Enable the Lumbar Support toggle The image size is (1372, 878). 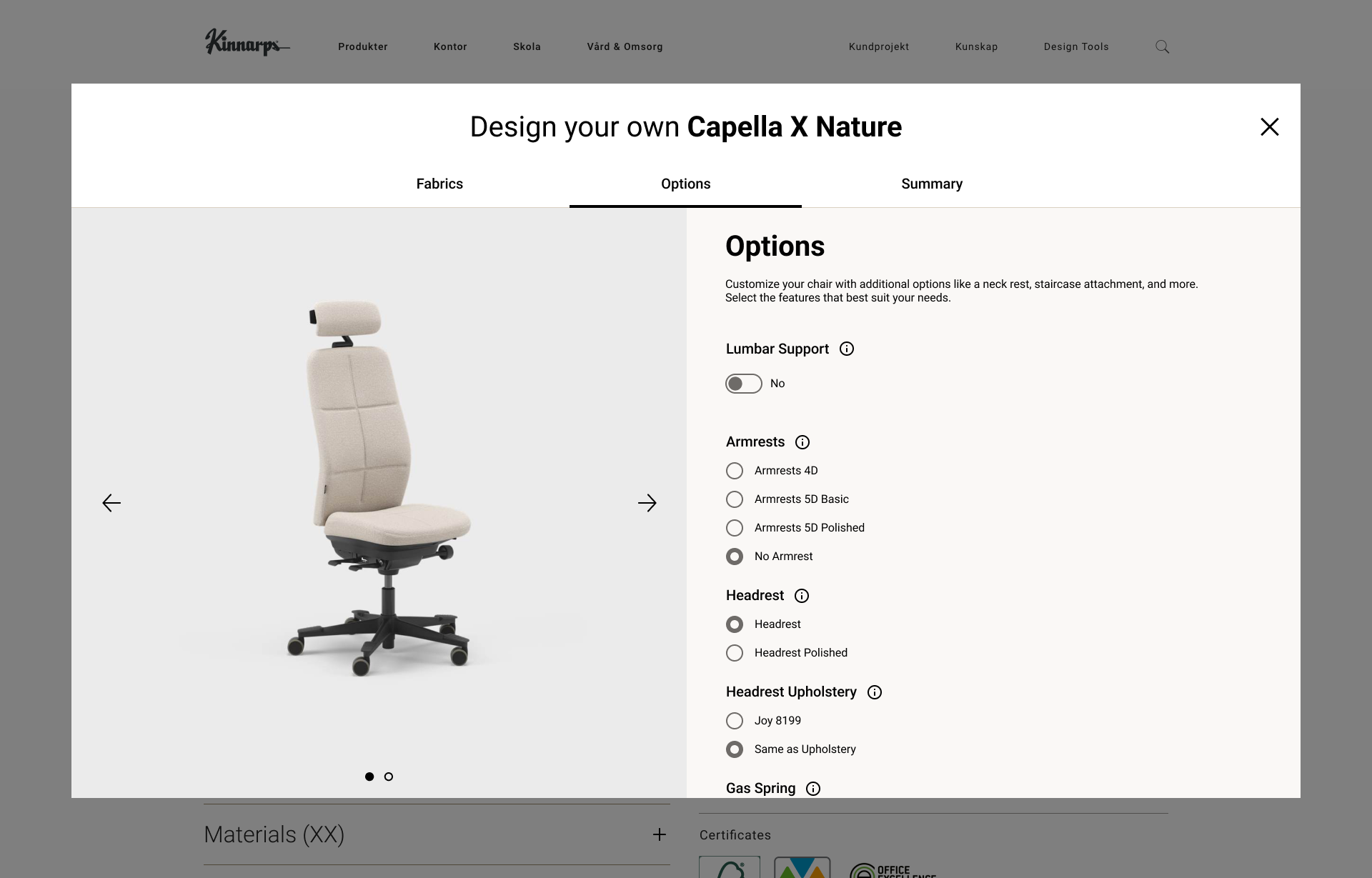click(744, 384)
